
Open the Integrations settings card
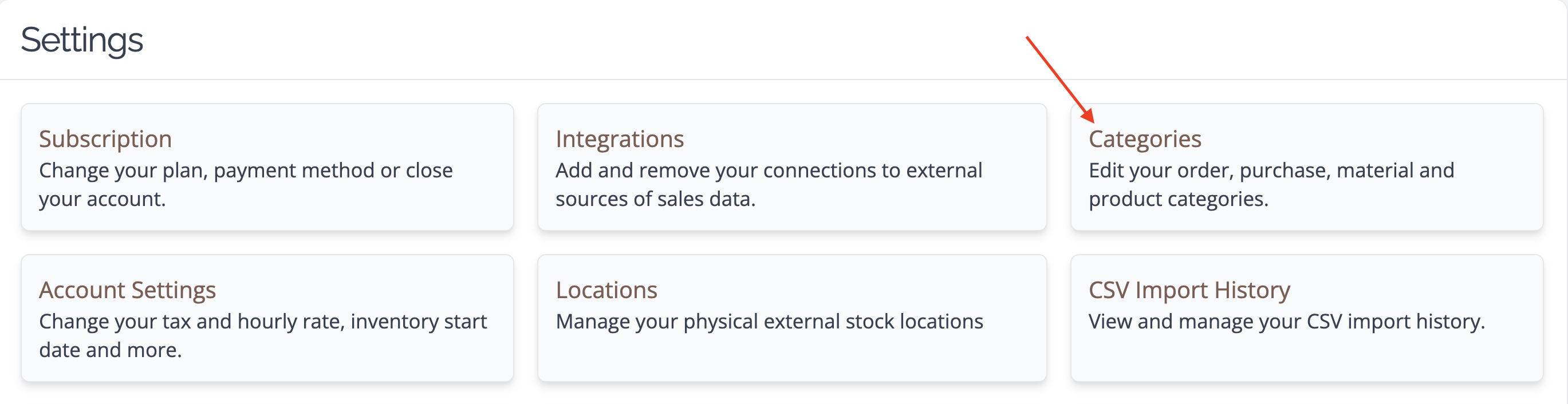tap(792, 167)
